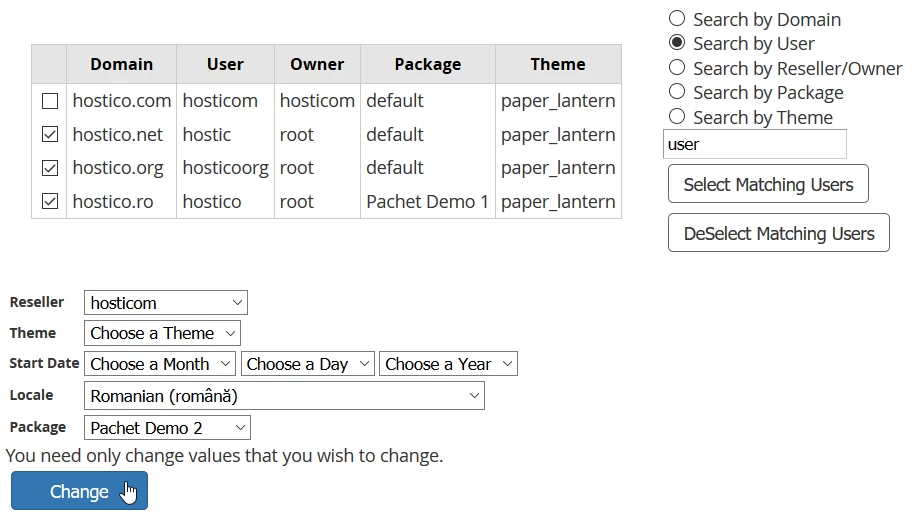This screenshot has height=513, width=917.
Task: Expand the Choose a Year dropdown
Action: [x=448, y=364]
